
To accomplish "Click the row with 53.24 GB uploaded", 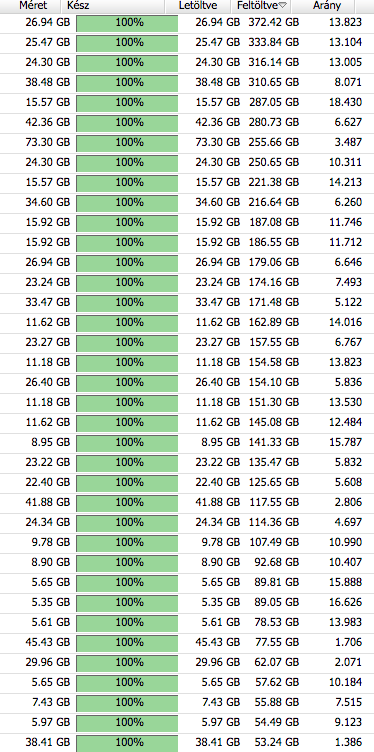I will click(x=187, y=741).
